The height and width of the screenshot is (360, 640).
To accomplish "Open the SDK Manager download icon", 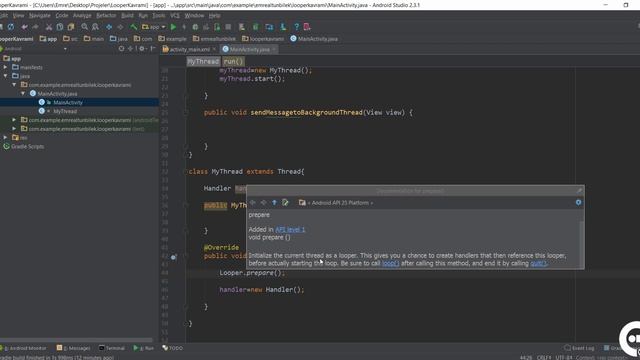I will tap(283, 27).
